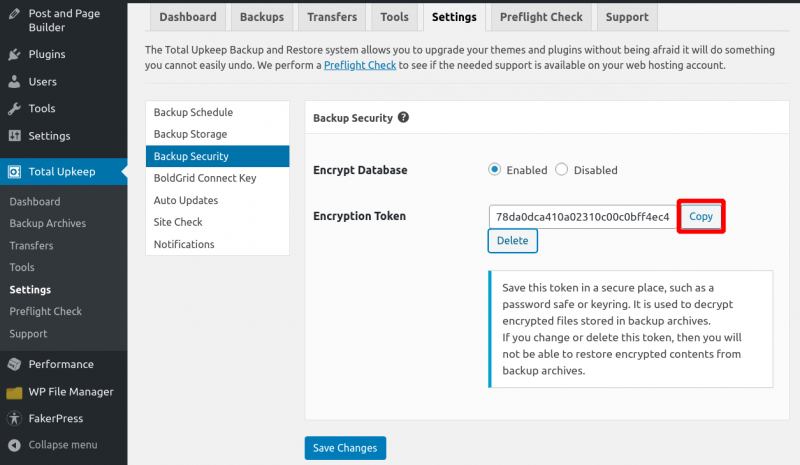Open Tools in Total Upkeep submenu
This screenshot has height=465, width=800.
pyautogui.click(x=22, y=267)
